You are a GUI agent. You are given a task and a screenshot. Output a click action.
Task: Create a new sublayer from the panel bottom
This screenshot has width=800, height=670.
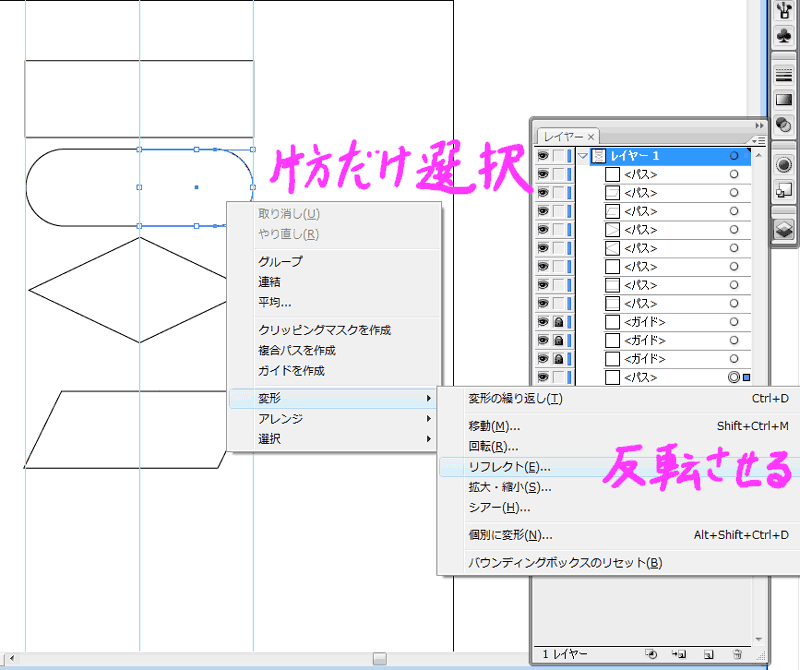click(x=677, y=652)
